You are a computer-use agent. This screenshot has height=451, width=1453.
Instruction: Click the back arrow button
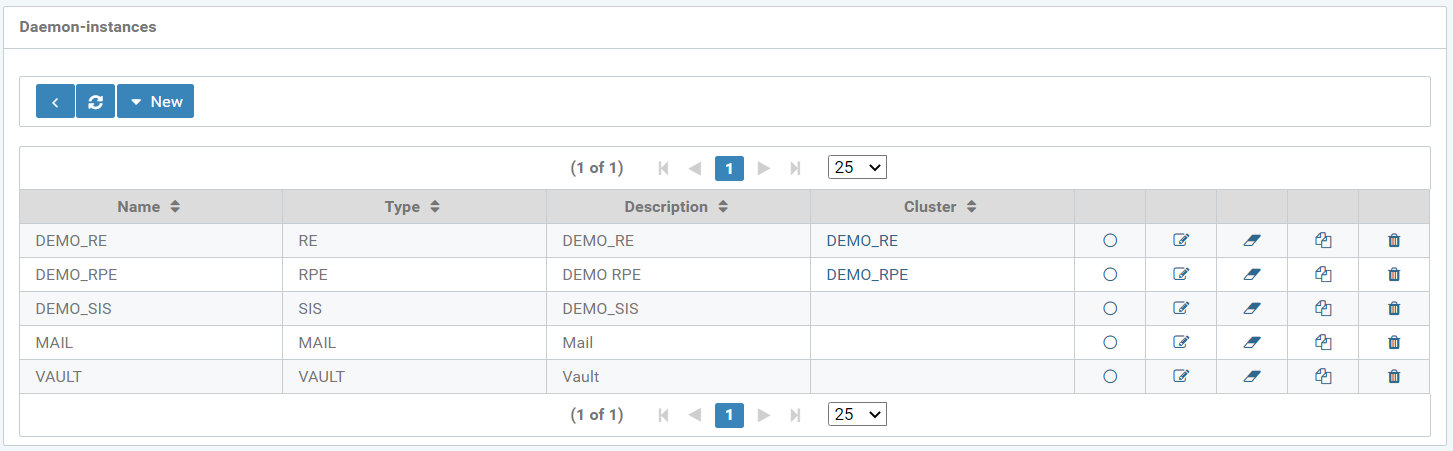click(x=55, y=101)
